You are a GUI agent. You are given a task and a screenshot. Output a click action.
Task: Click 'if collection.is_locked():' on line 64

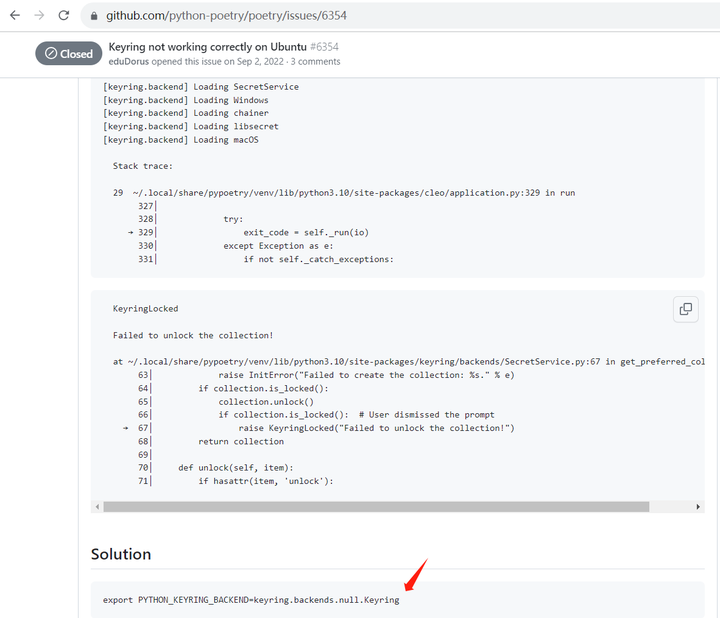[x=264, y=388]
